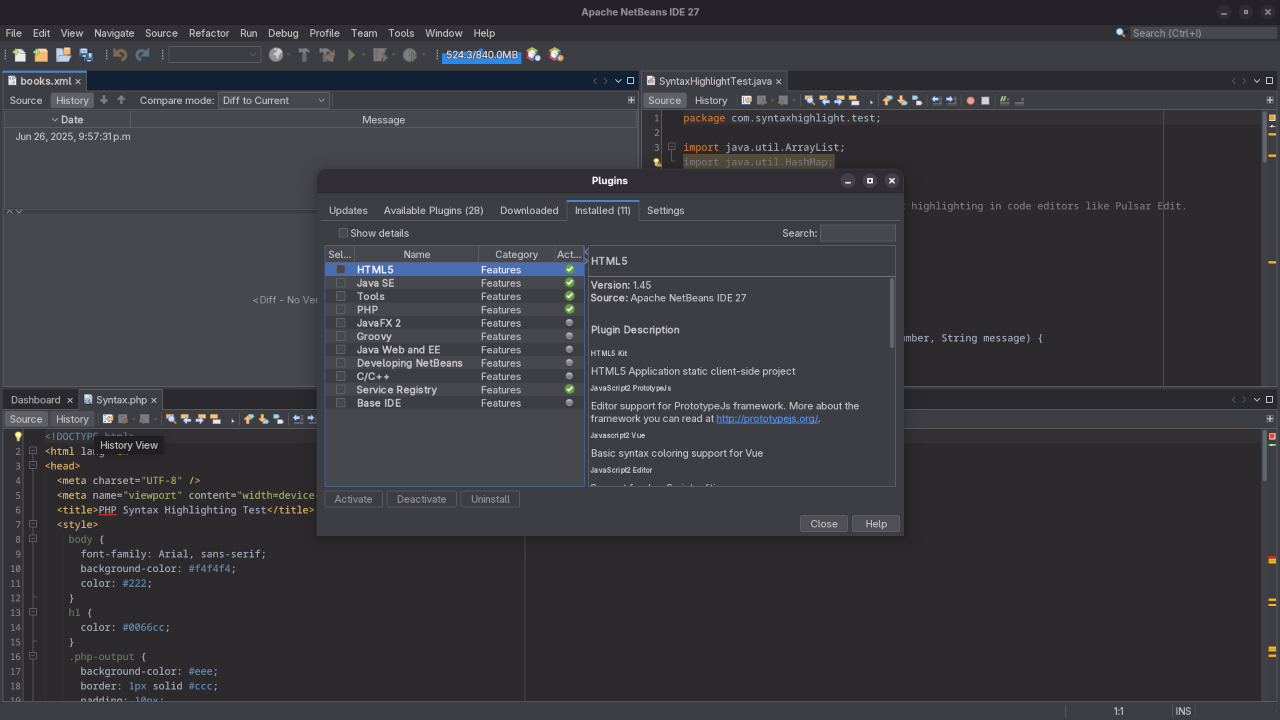Switch to Available Plugins (28) tab
The height and width of the screenshot is (720, 1280).
(433, 210)
